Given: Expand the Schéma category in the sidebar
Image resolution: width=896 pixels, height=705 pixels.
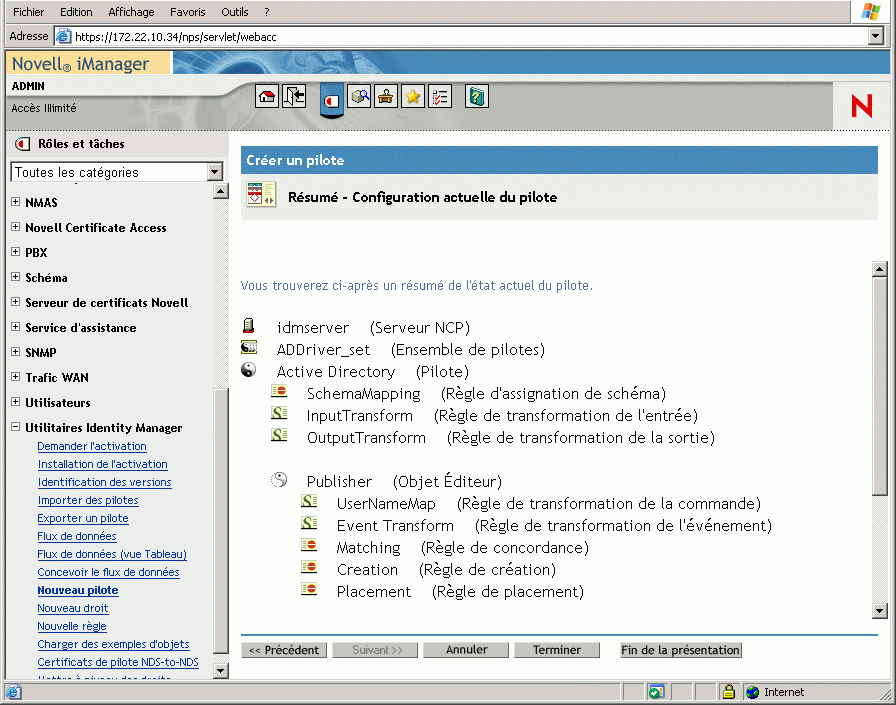Looking at the screenshot, I should tap(14, 277).
